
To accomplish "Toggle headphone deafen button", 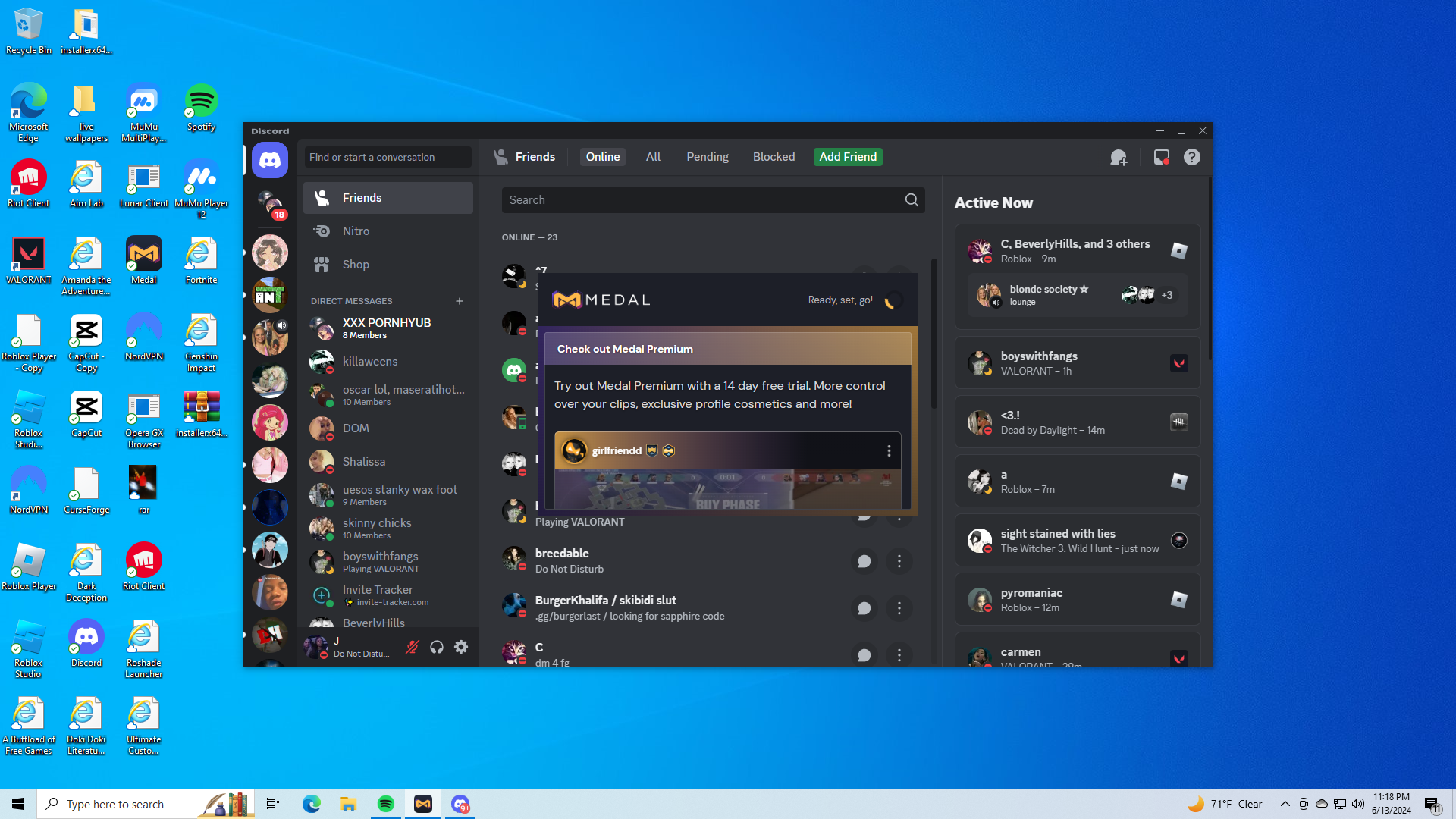I will pos(437,647).
